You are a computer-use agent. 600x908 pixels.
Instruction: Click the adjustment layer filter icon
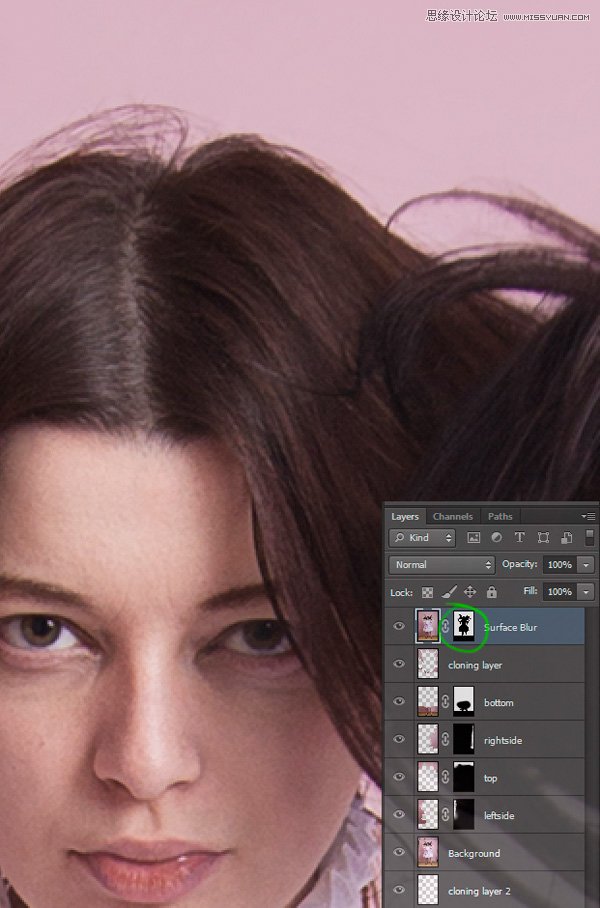click(497, 538)
